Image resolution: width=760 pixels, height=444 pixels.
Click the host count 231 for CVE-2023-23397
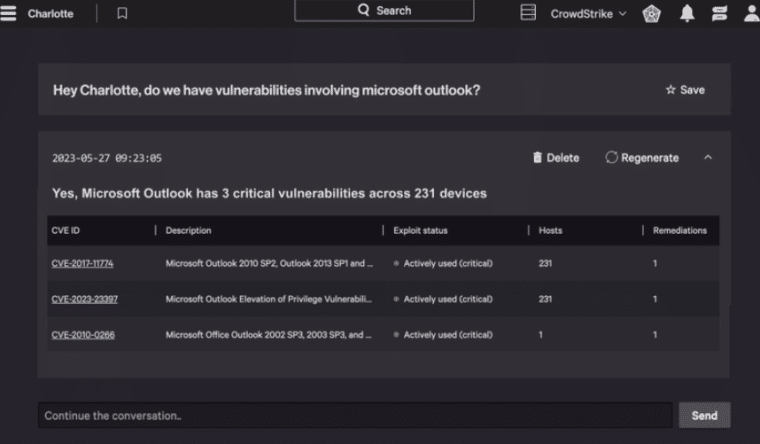545,299
